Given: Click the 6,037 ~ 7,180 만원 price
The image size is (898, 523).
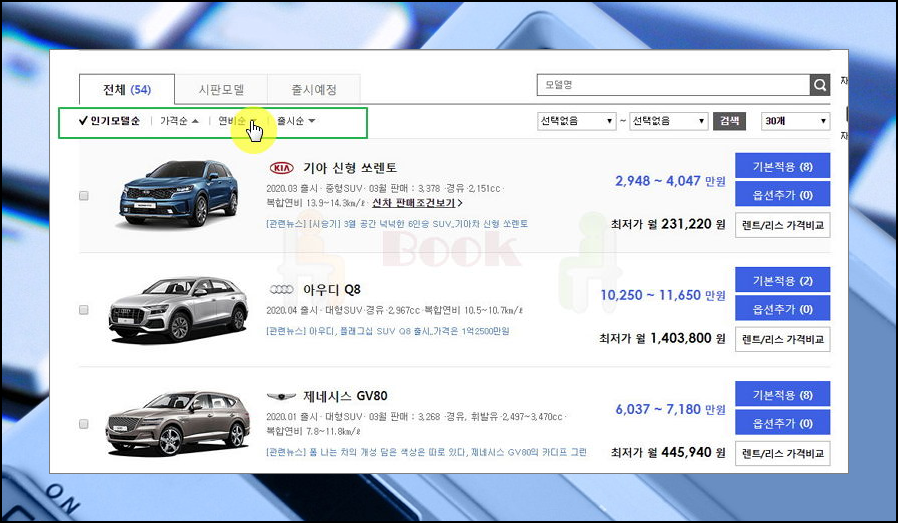Looking at the screenshot, I should (670, 409).
